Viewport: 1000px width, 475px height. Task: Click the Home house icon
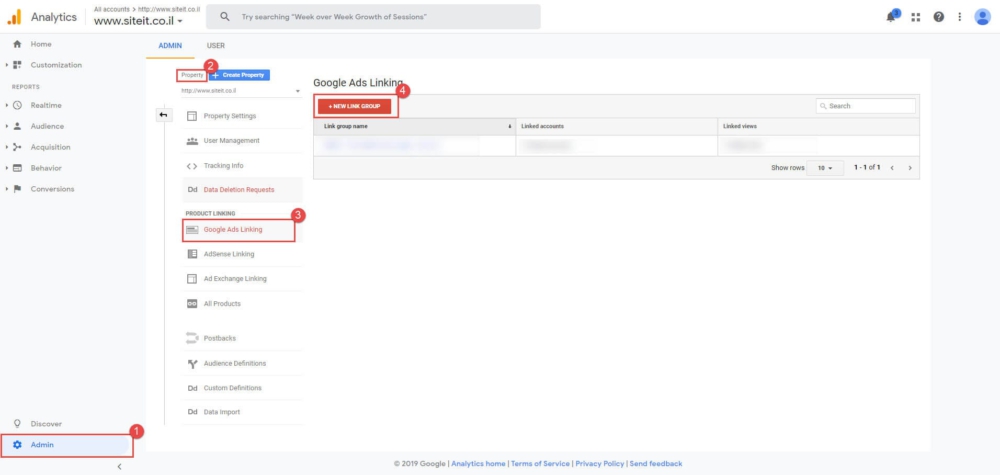[17, 44]
